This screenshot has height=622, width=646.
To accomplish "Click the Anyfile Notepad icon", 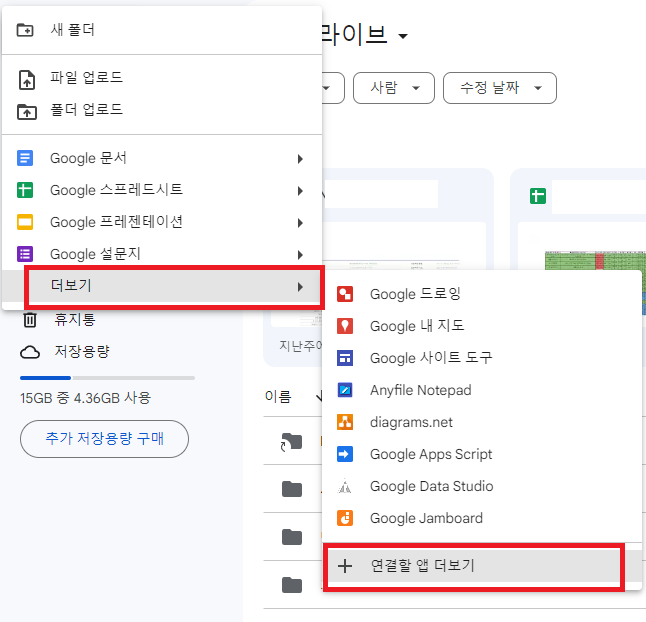I will (345, 390).
